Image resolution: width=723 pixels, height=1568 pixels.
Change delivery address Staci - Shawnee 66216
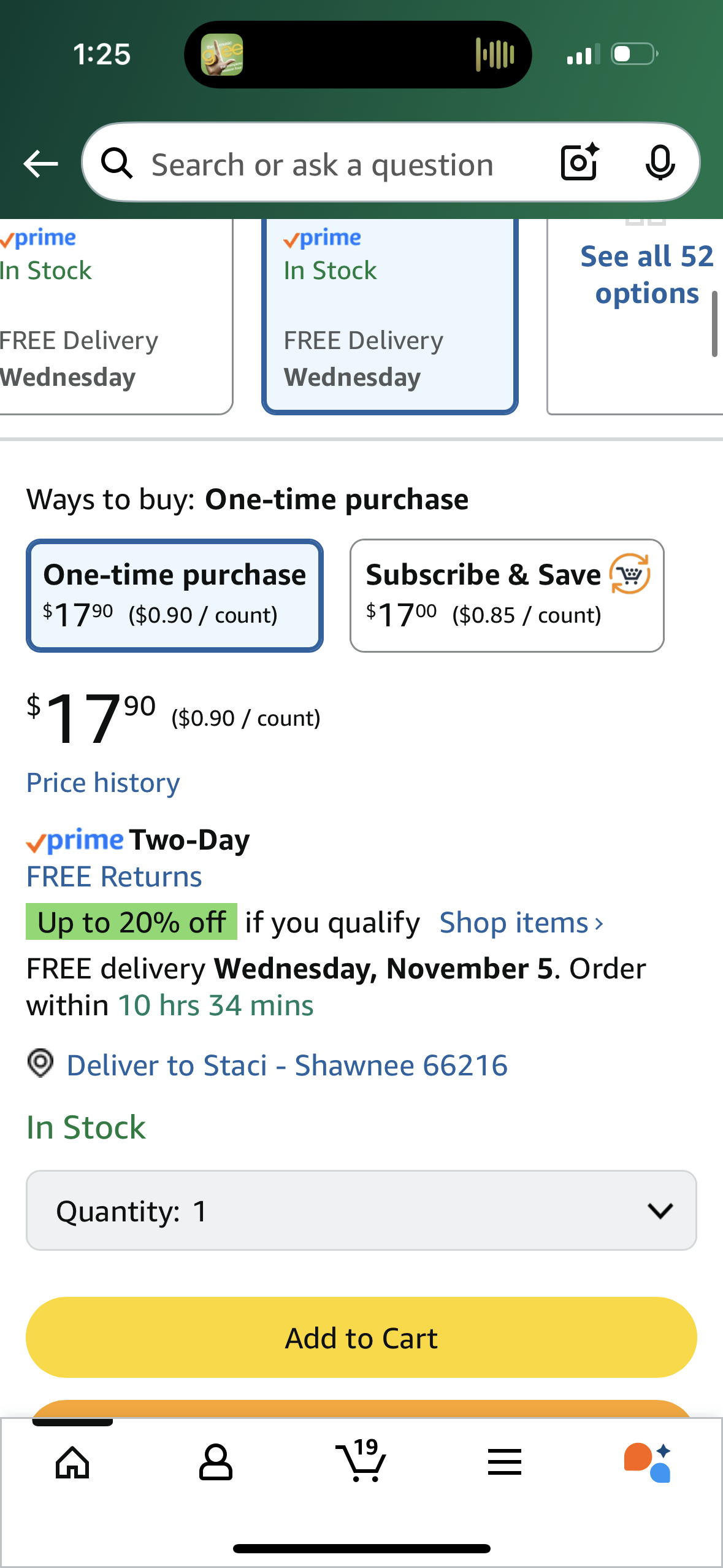click(287, 1066)
